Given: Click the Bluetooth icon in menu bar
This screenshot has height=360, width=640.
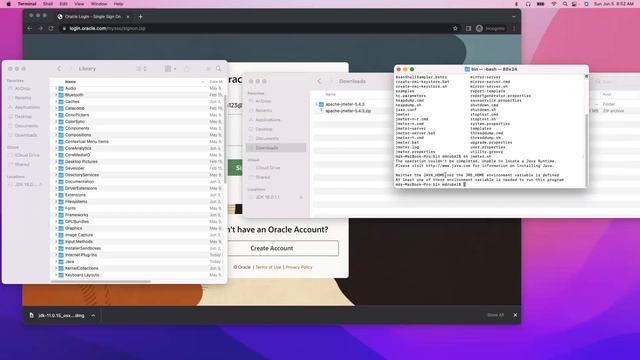Looking at the screenshot, I should tap(516, 4).
